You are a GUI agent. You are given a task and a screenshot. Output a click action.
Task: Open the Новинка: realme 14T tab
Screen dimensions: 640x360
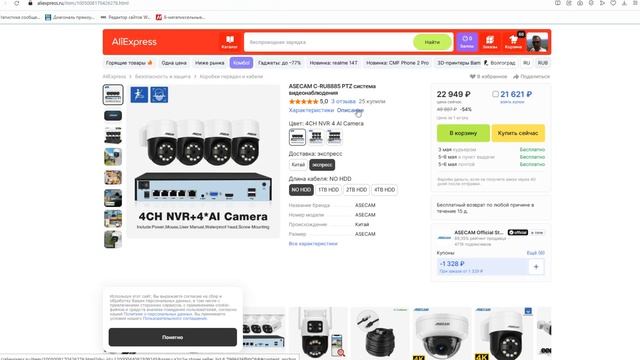coord(333,63)
